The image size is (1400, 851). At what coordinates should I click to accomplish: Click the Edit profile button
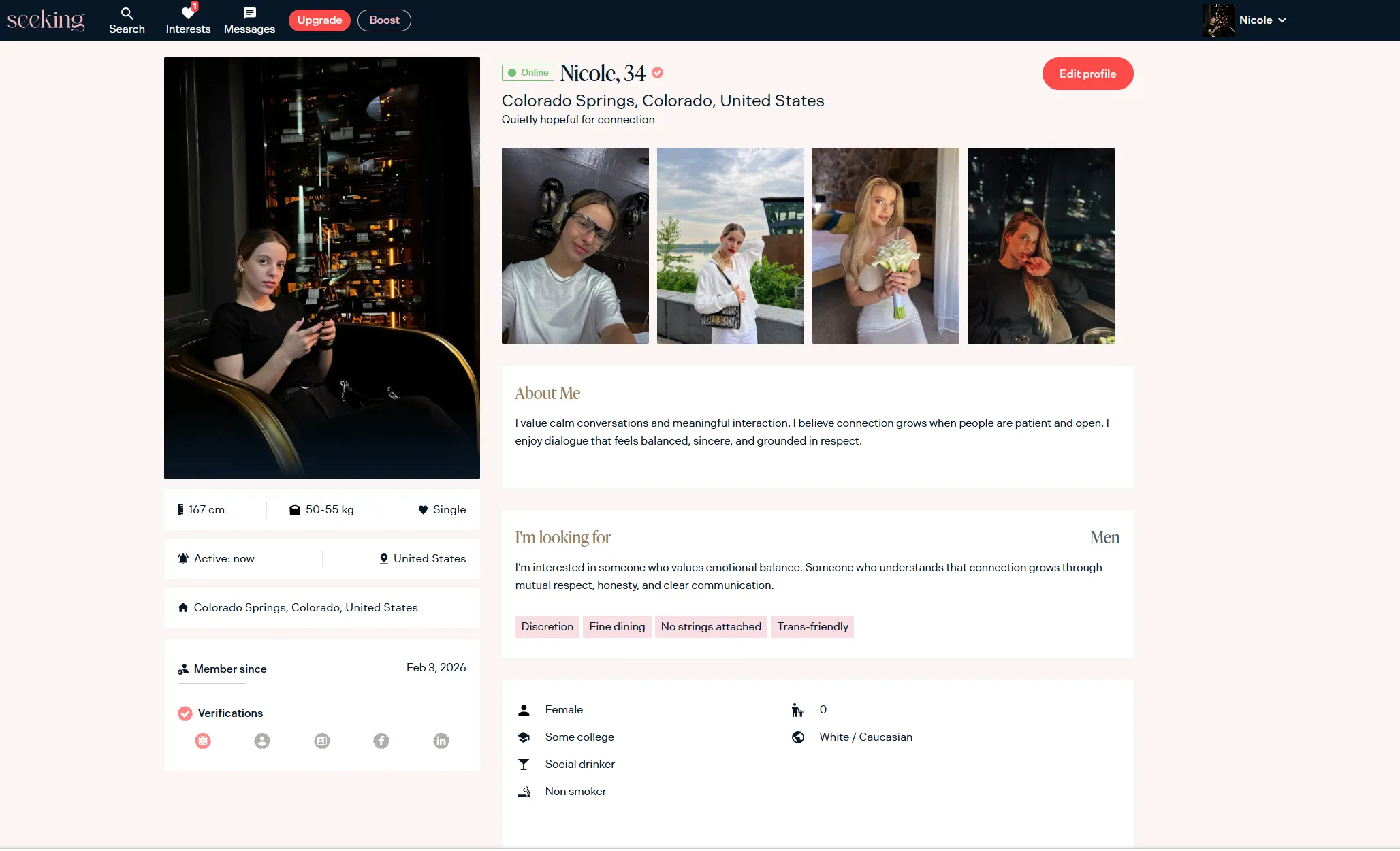click(x=1087, y=74)
